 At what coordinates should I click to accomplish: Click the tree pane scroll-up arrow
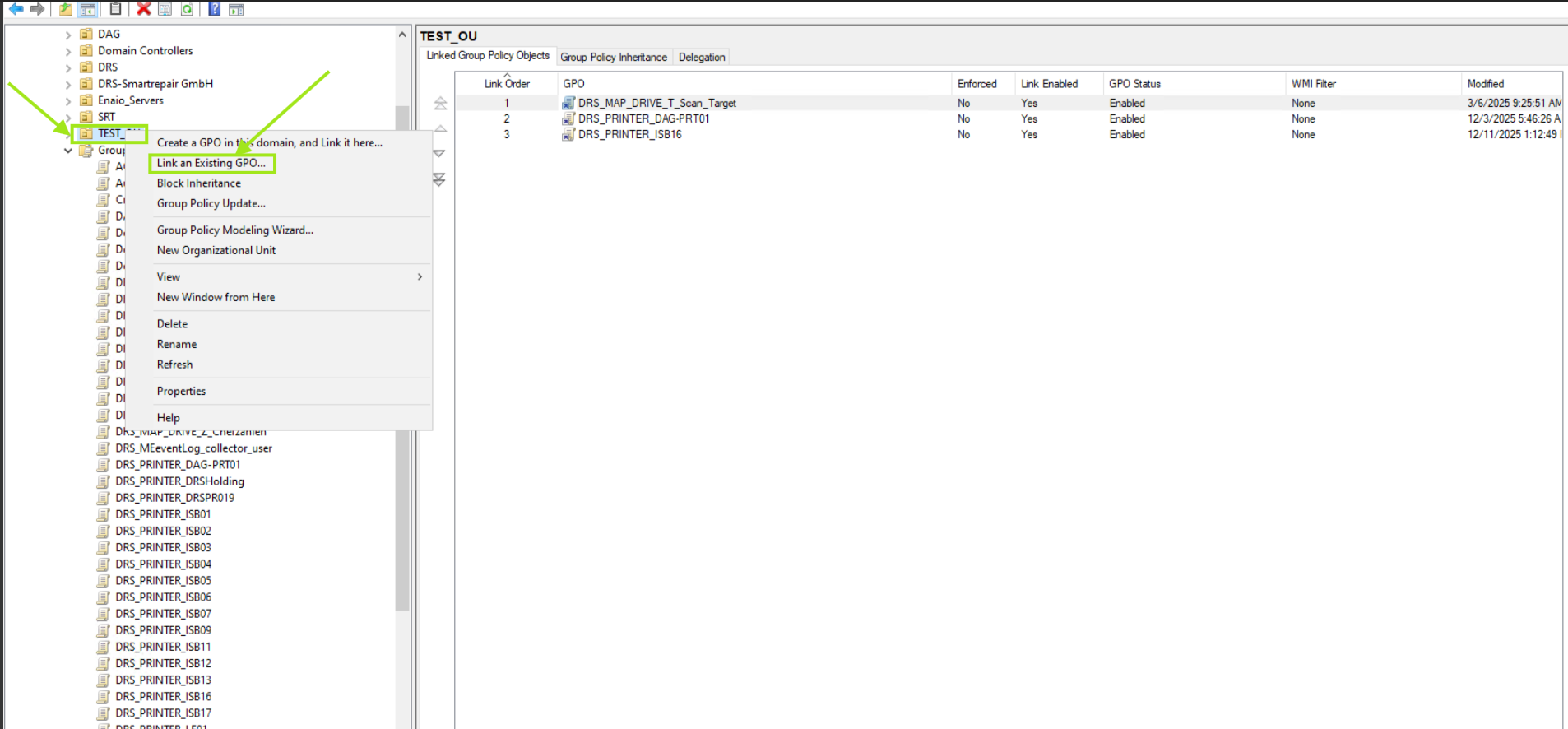(402, 35)
